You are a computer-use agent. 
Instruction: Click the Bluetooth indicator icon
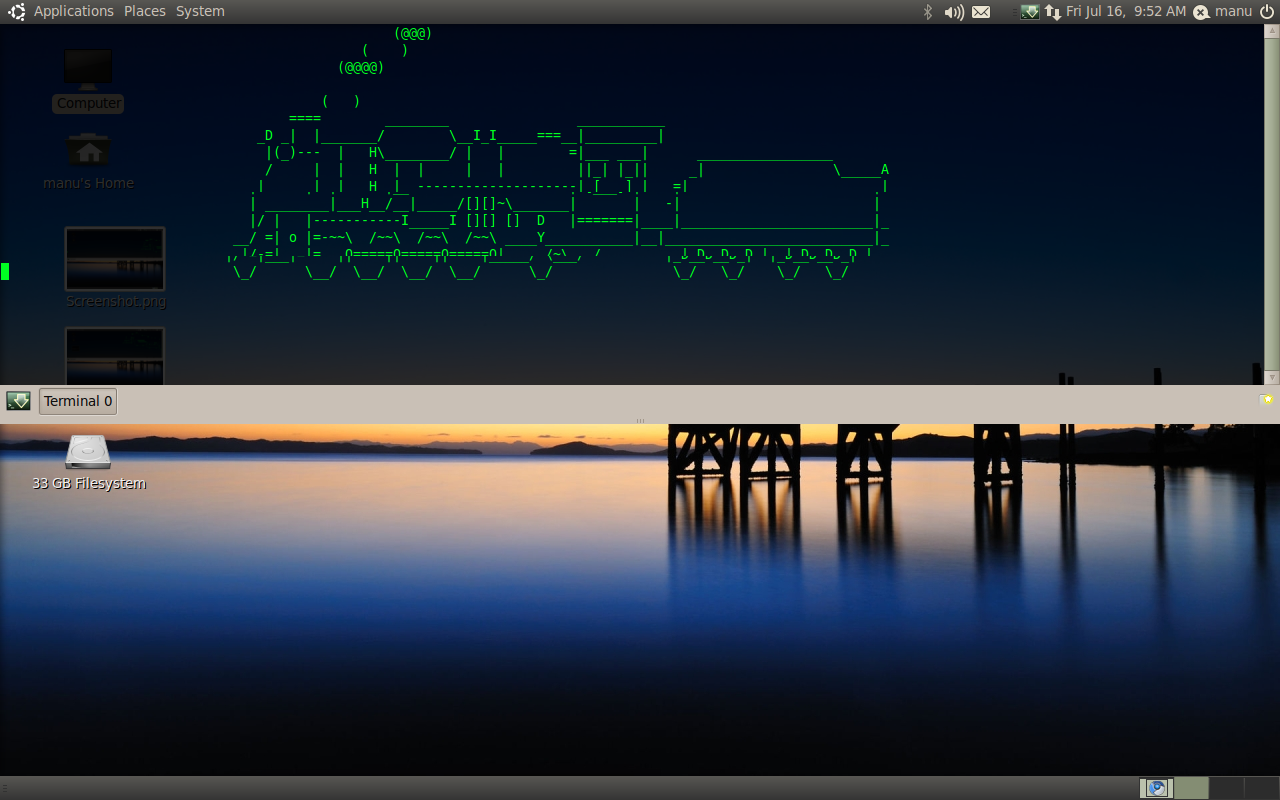[x=927, y=11]
